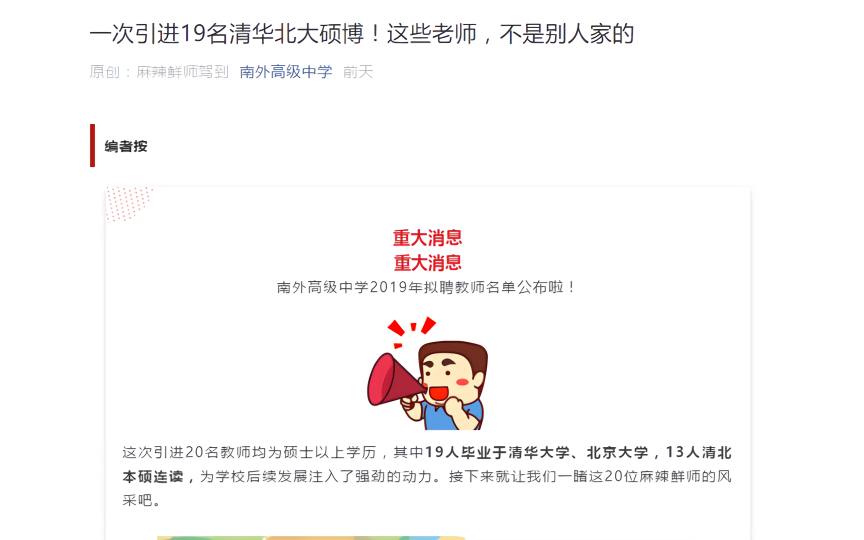This screenshot has height=540, width=864.
Task: Click the 前天 publish date
Action: click(x=358, y=72)
